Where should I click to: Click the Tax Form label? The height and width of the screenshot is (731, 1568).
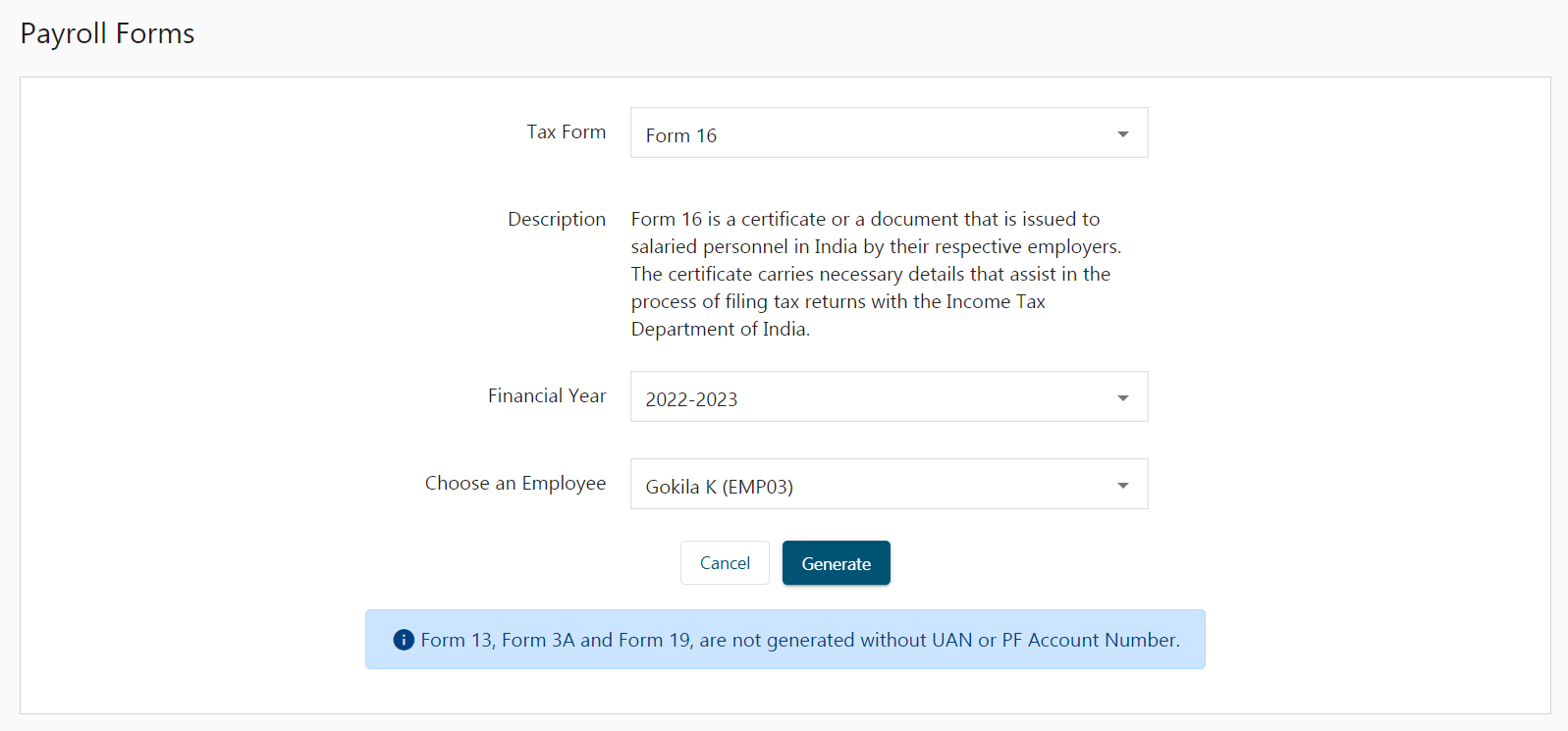pyautogui.click(x=566, y=131)
